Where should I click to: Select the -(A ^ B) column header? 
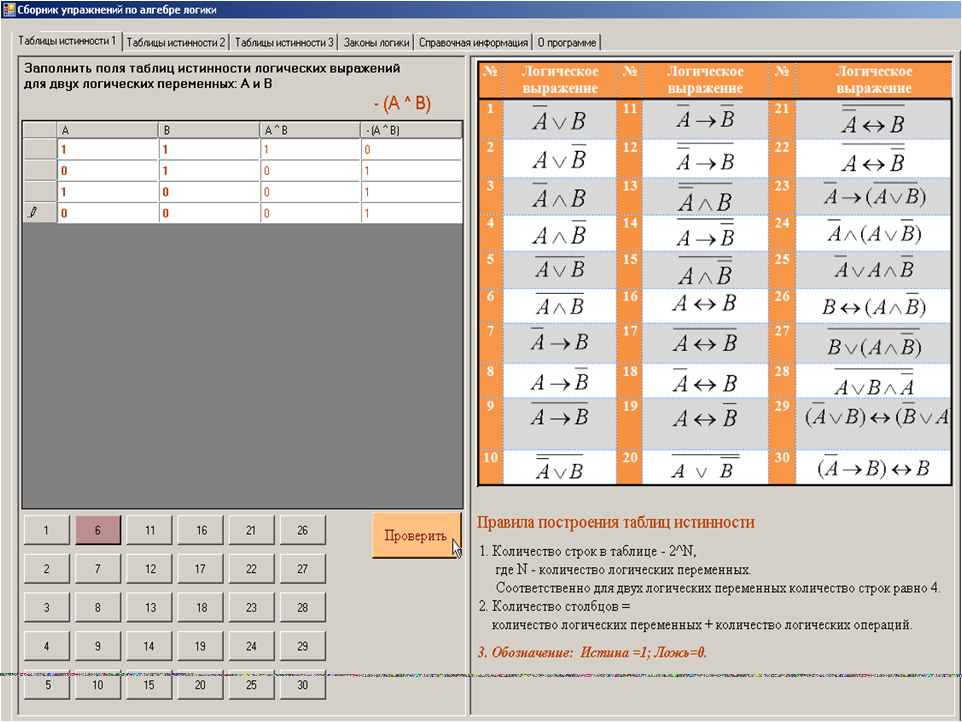411,130
